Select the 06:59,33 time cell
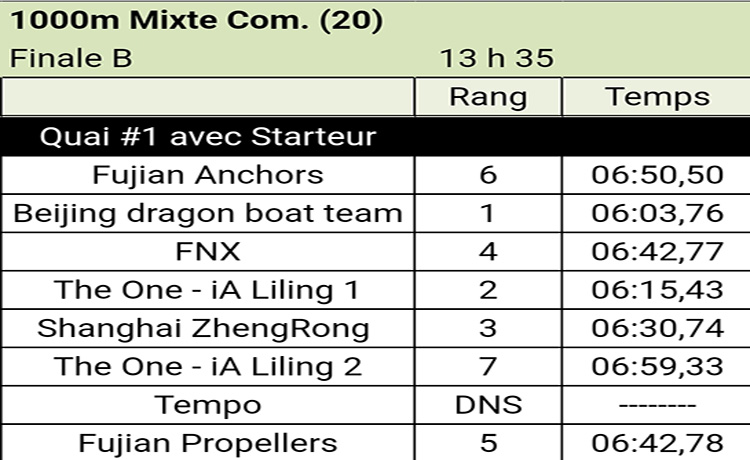750x460 pixels. tap(656, 366)
